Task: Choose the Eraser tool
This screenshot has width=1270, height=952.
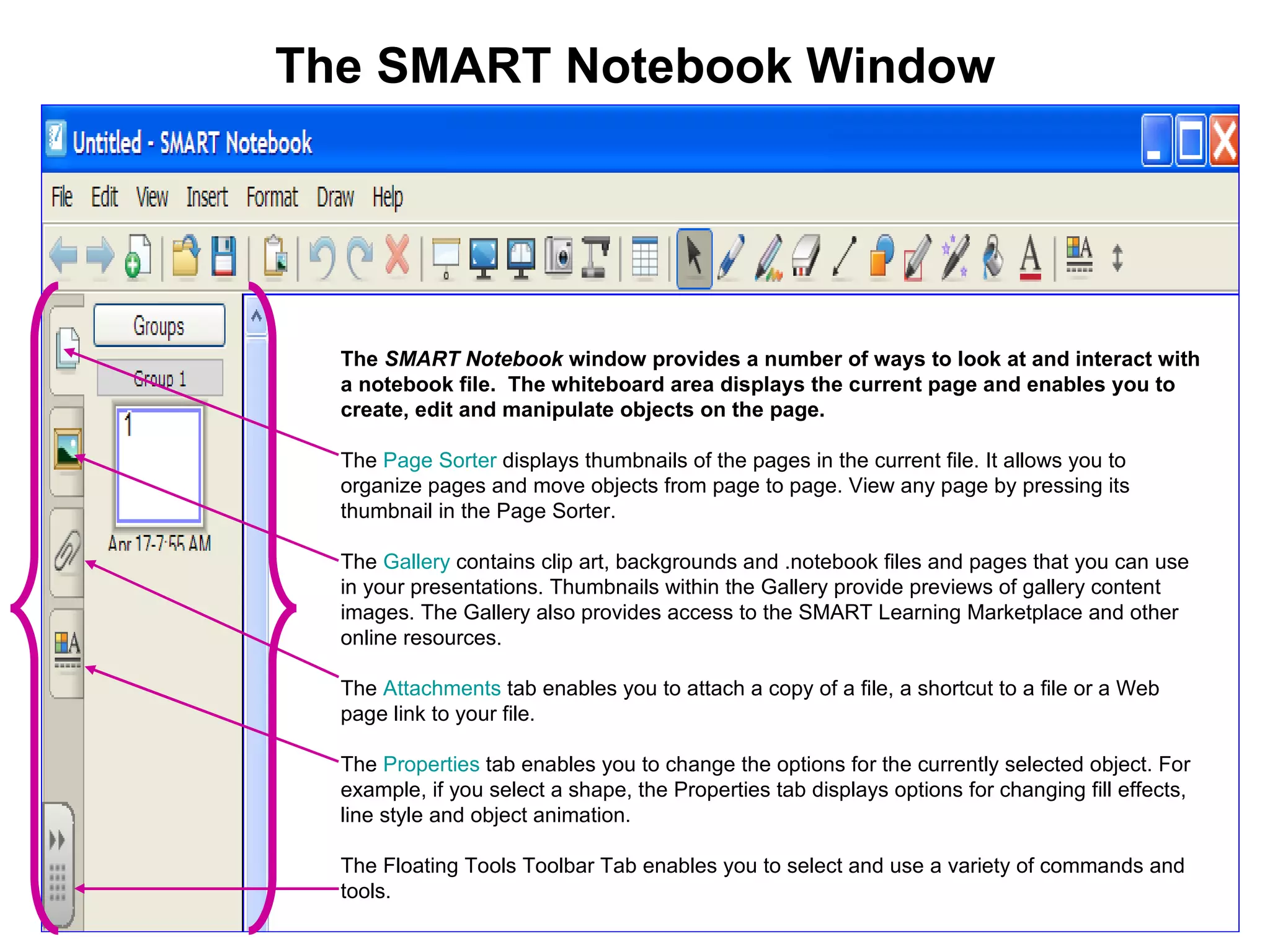Action: (807, 255)
